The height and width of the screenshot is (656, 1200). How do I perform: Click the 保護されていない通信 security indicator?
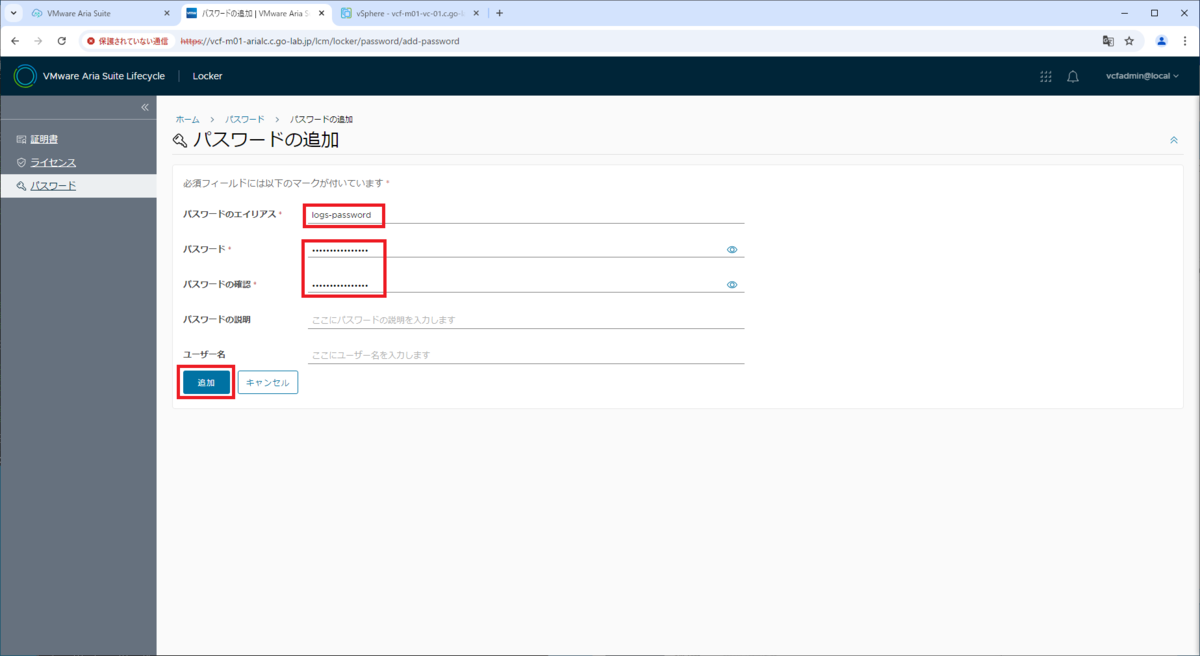click(x=126, y=41)
